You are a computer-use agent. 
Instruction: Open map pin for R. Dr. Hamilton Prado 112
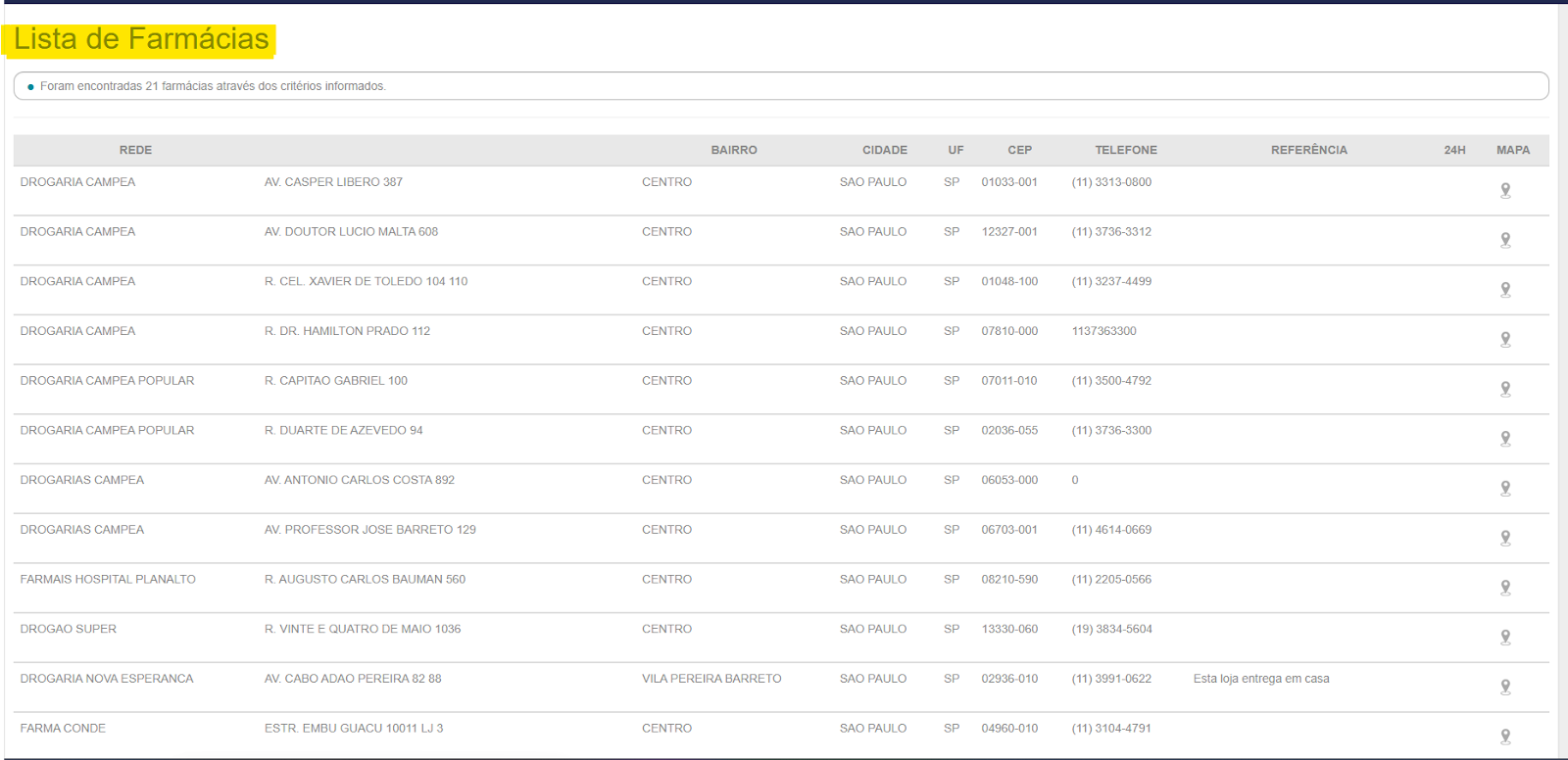[1505, 340]
